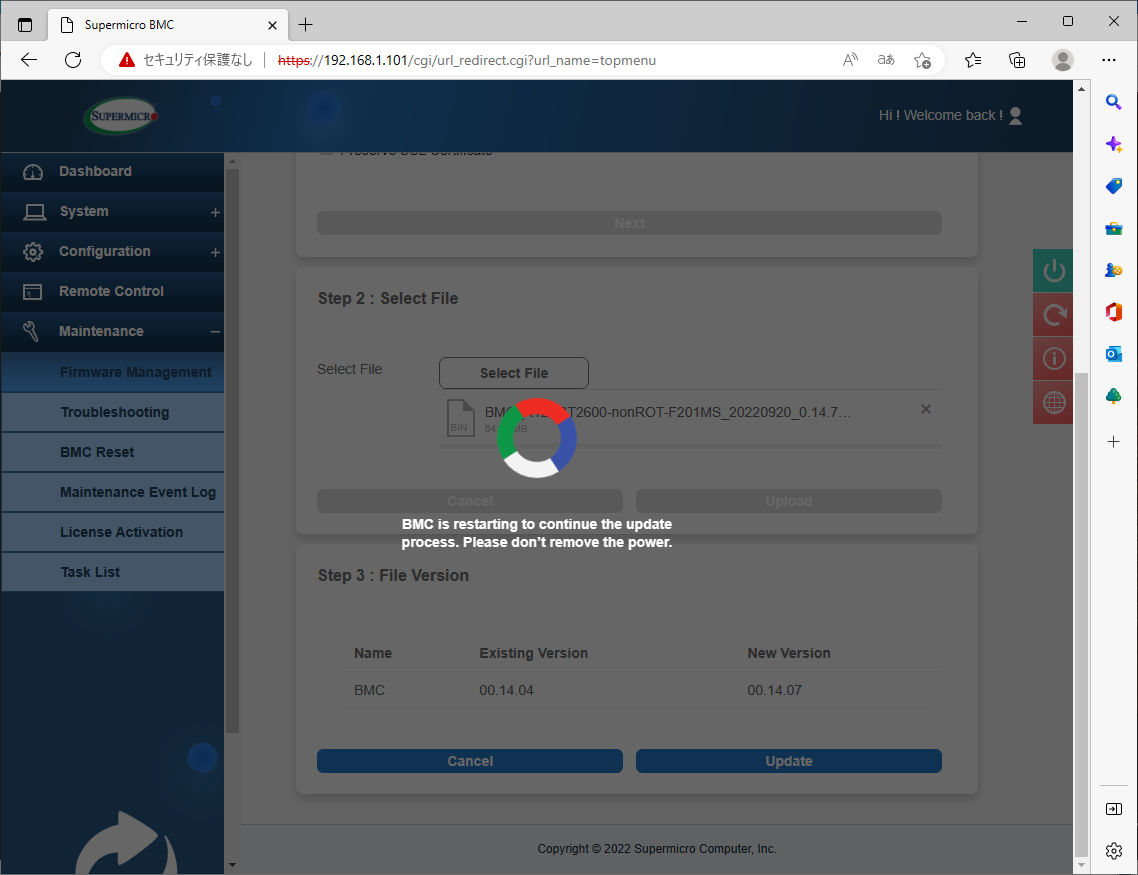
Task: Open the read aloud icon in address bar
Action: coord(850,60)
